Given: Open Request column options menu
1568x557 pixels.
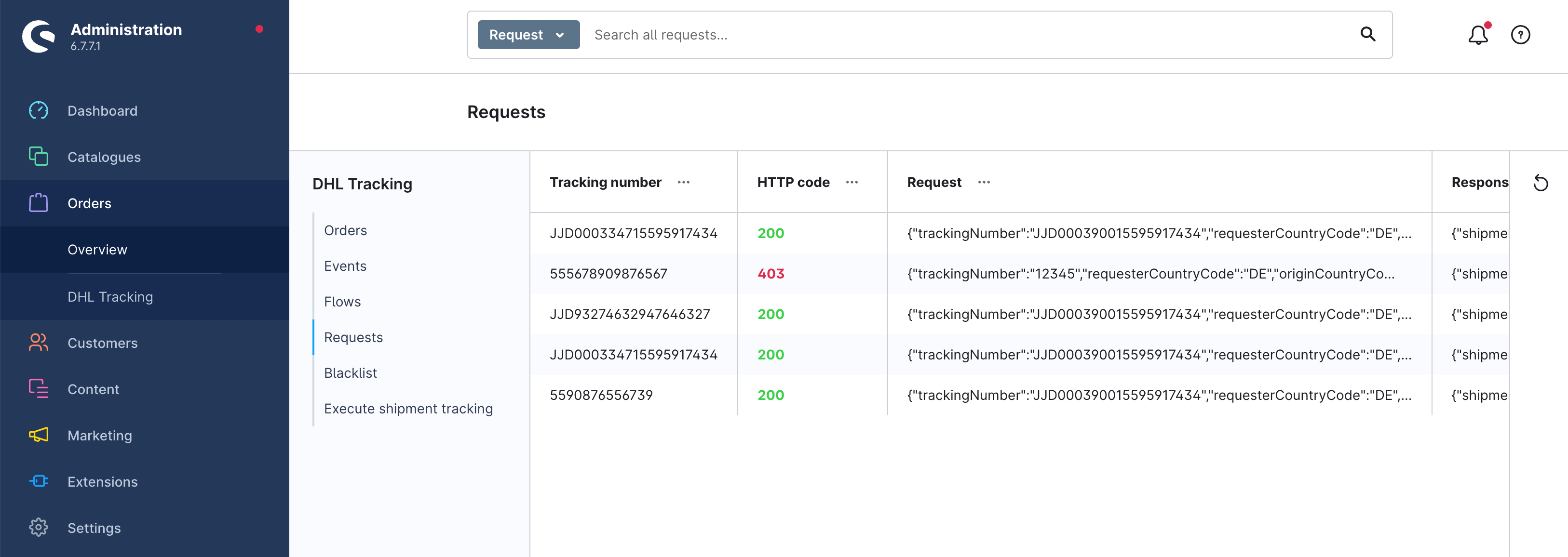Looking at the screenshot, I should pyautogui.click(x=984, y=183).
